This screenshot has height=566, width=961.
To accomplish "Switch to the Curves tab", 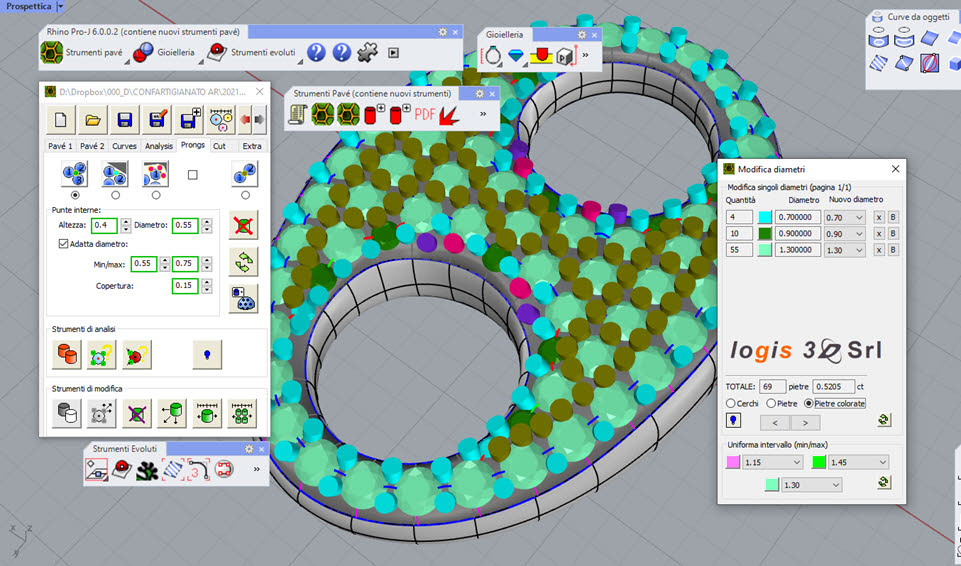I will [x=124, y=146].
